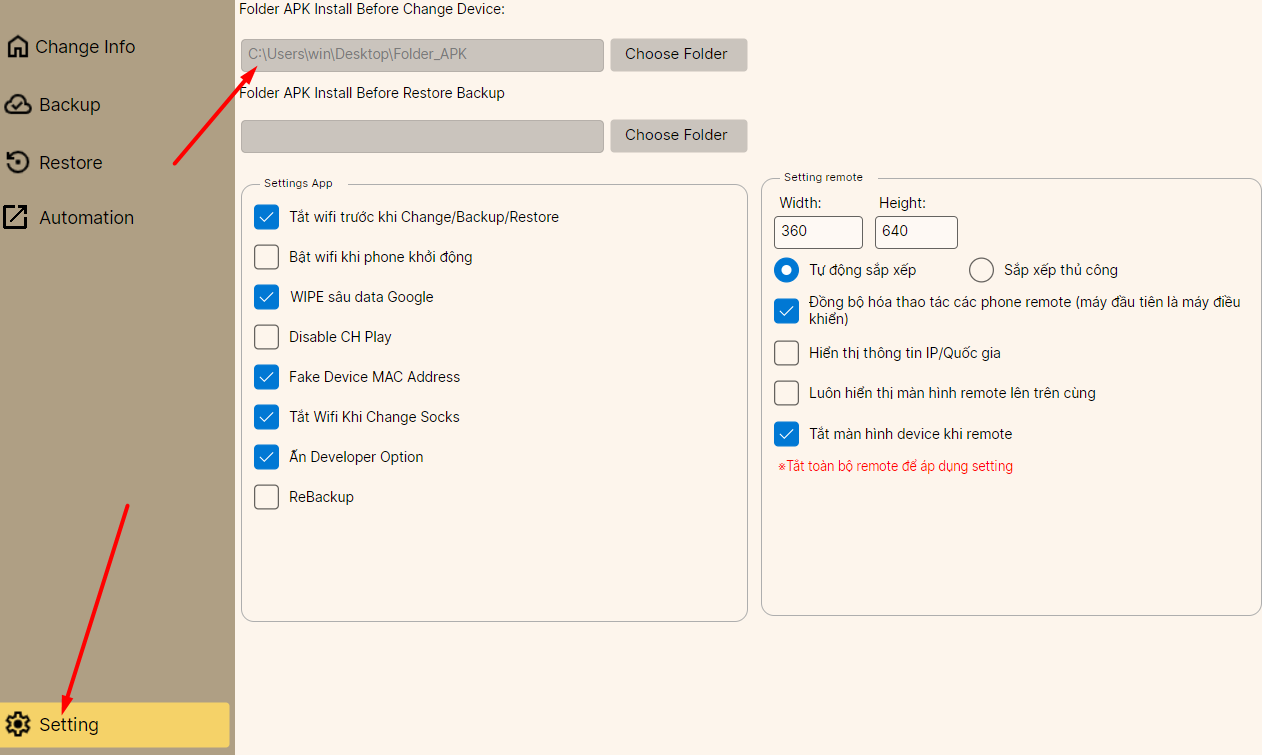The image size is (1262, 755).
Task: Select Sắp xếp thủ công radio button
Action: point(981,270)
